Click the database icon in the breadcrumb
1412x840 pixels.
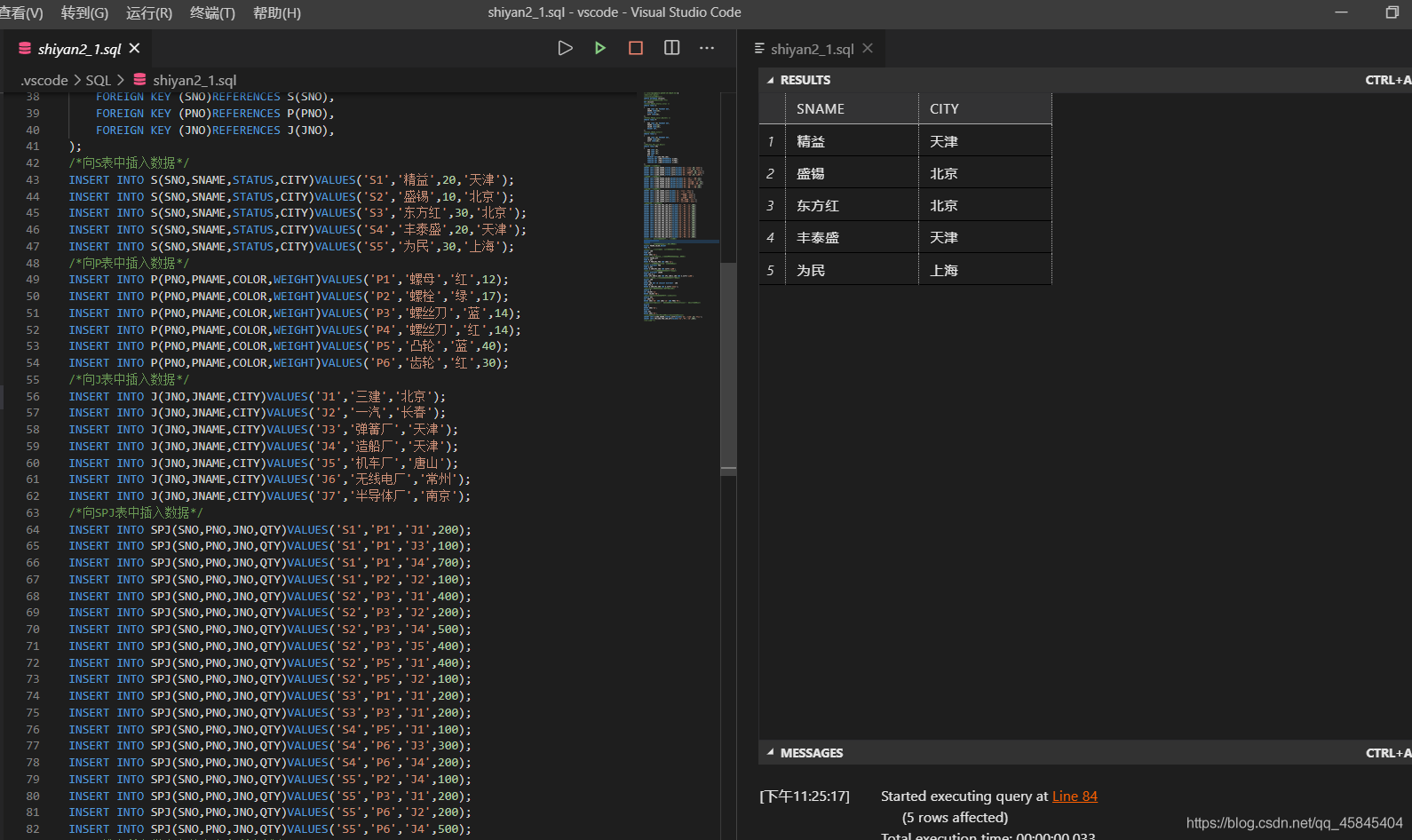(x=139, y=80)
